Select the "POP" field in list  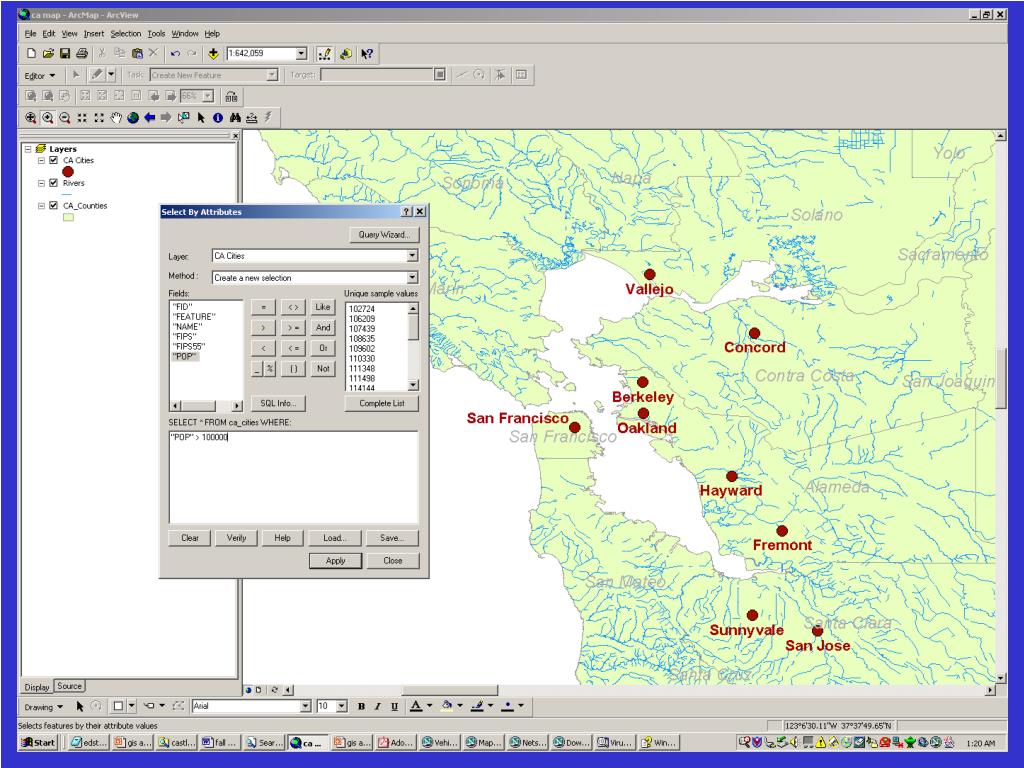click(185, 357)
